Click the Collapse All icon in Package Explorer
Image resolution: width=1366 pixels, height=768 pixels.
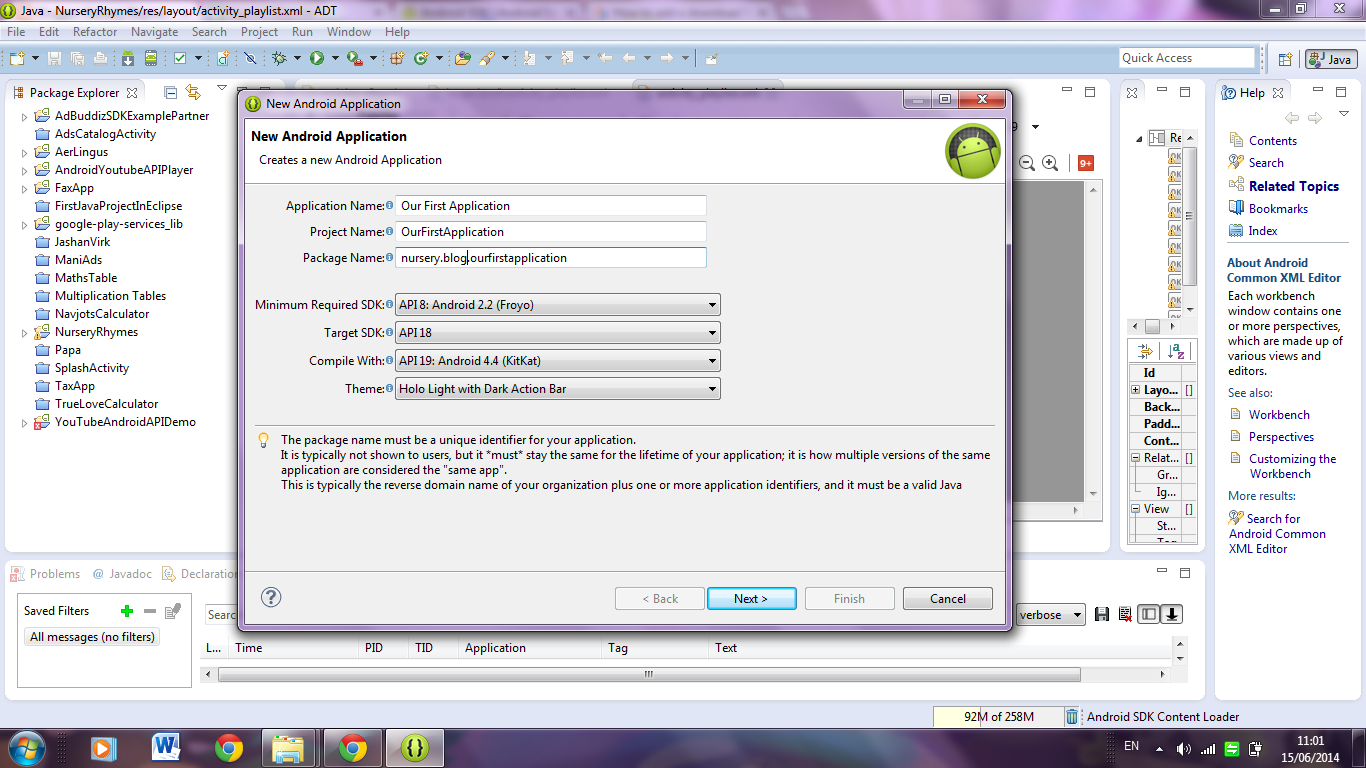[170, 92]
